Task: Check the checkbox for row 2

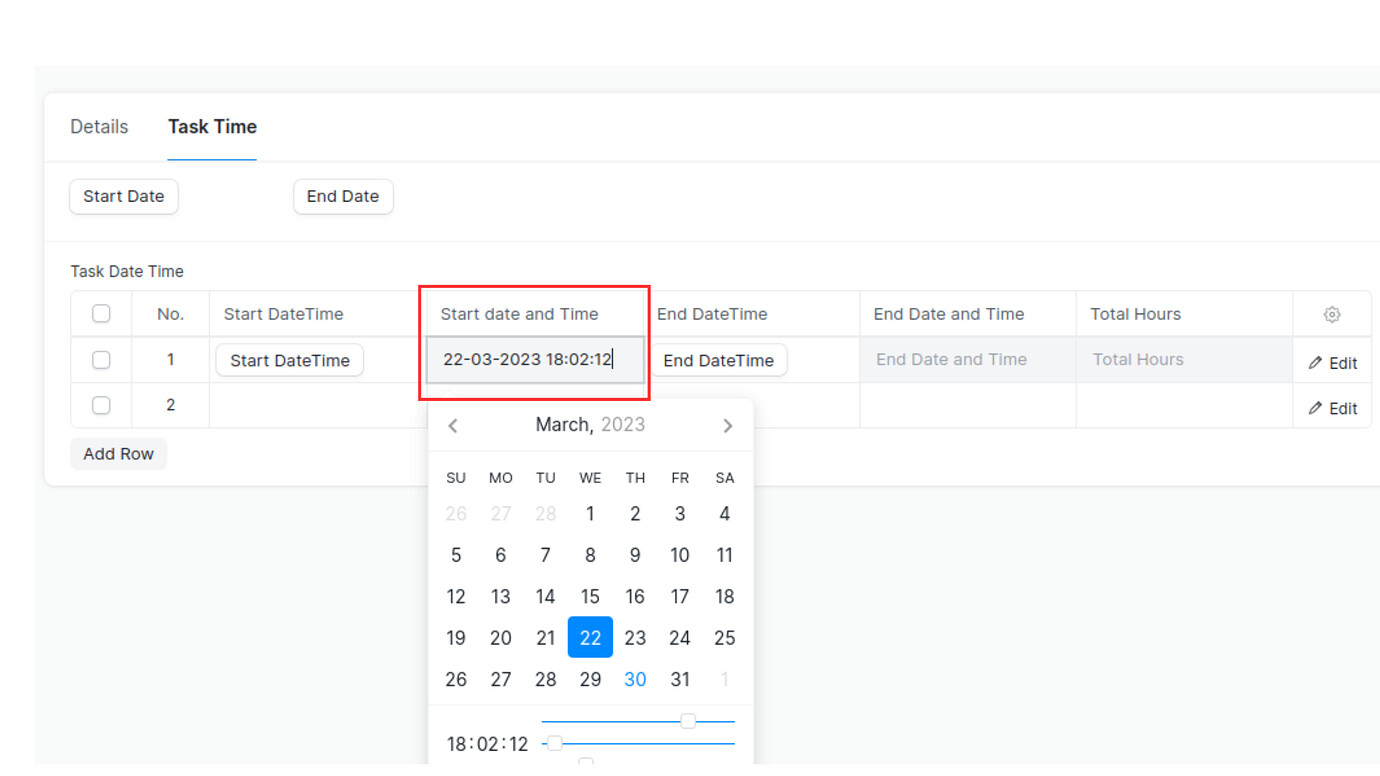Action: (x=101, y=405)
